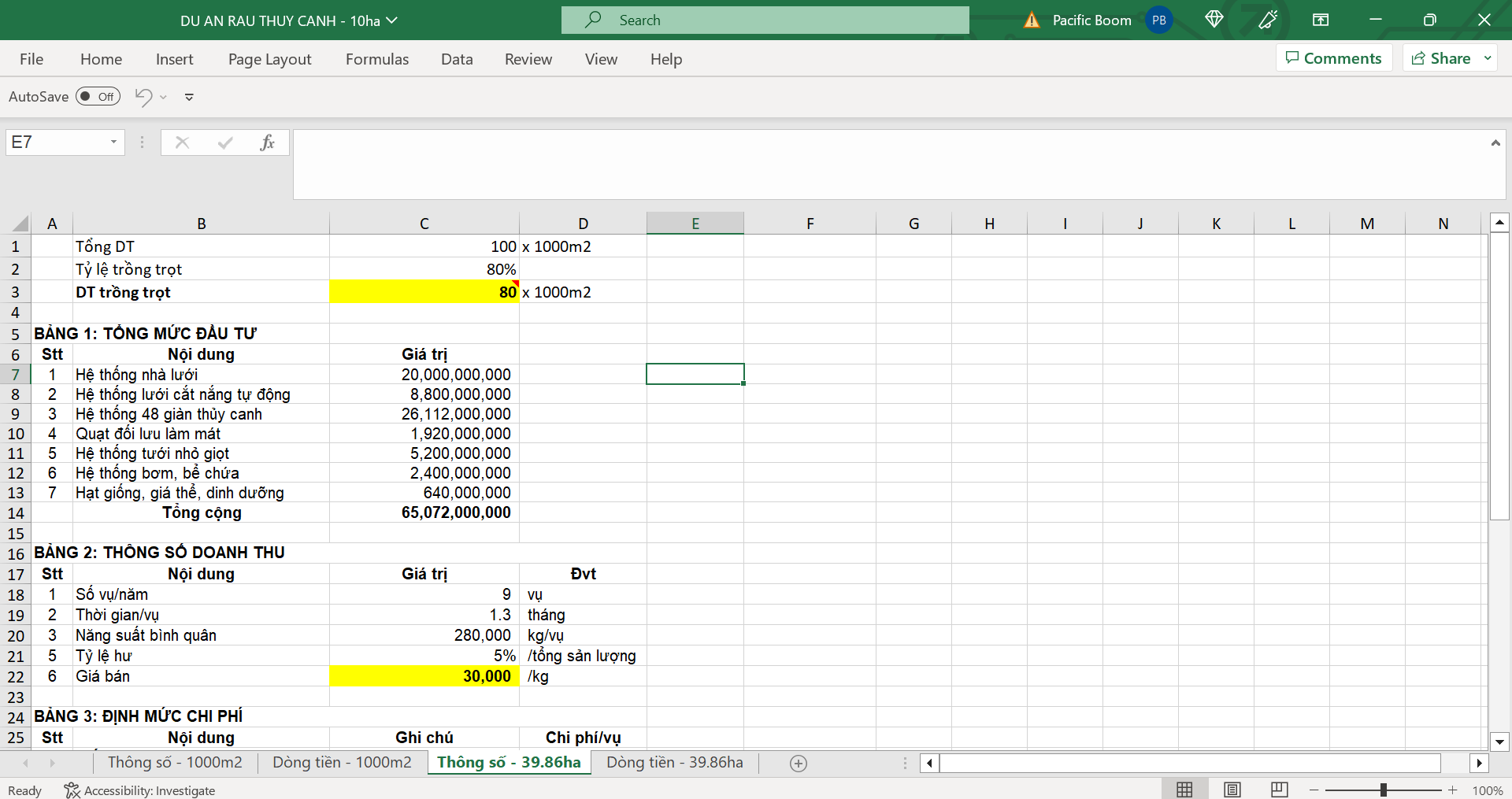The height and width of the screenshot is (799, 1512).
Task: Click the zoom slider handle
Action: [1383, 790]
